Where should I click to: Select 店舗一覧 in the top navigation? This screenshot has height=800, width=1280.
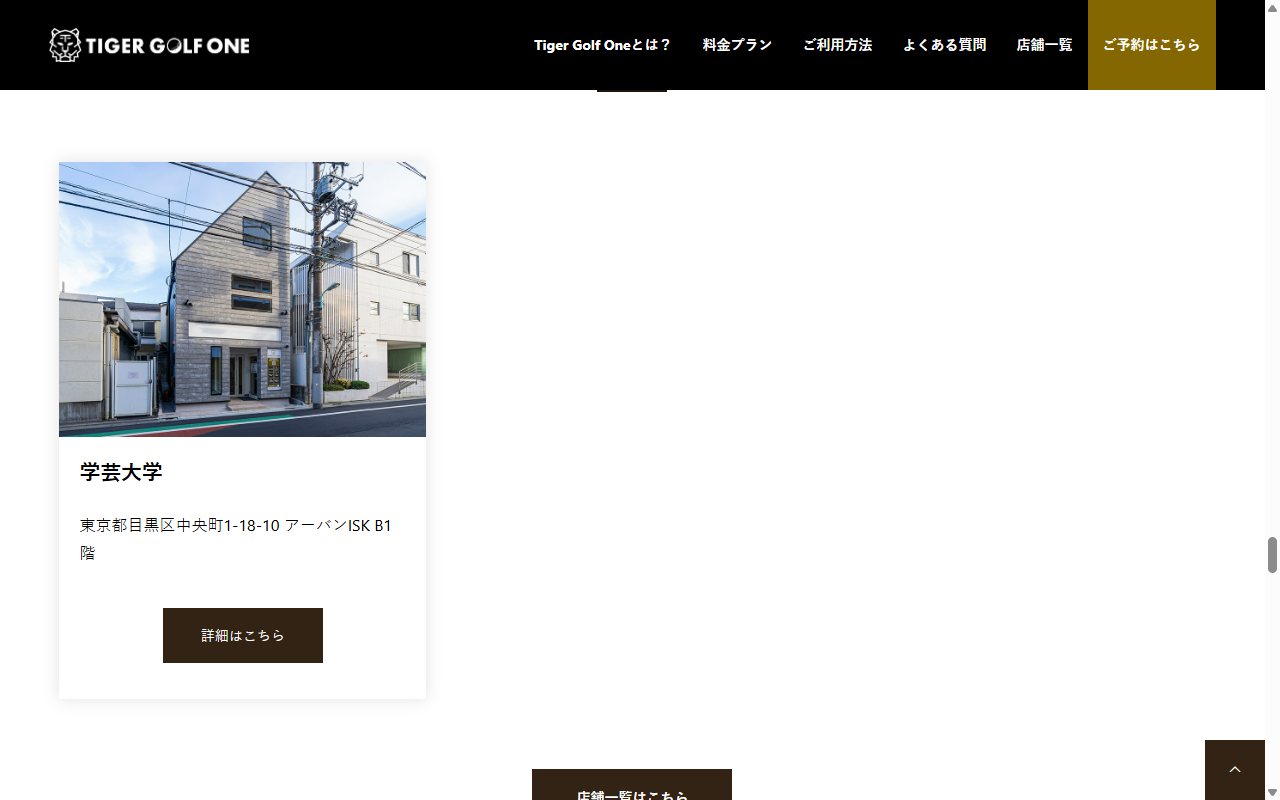click(1044, 45)
